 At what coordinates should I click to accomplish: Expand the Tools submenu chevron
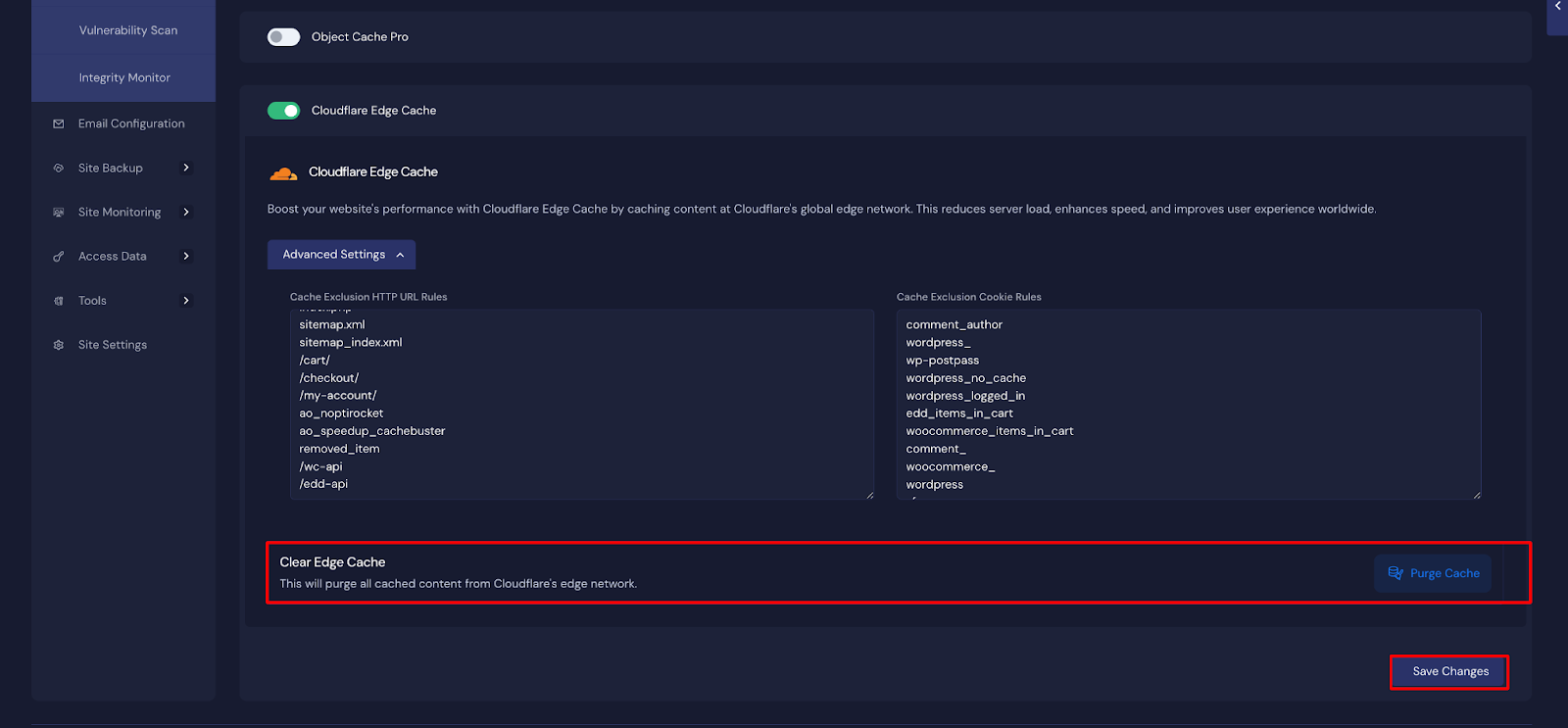click(x=186, y=301)
